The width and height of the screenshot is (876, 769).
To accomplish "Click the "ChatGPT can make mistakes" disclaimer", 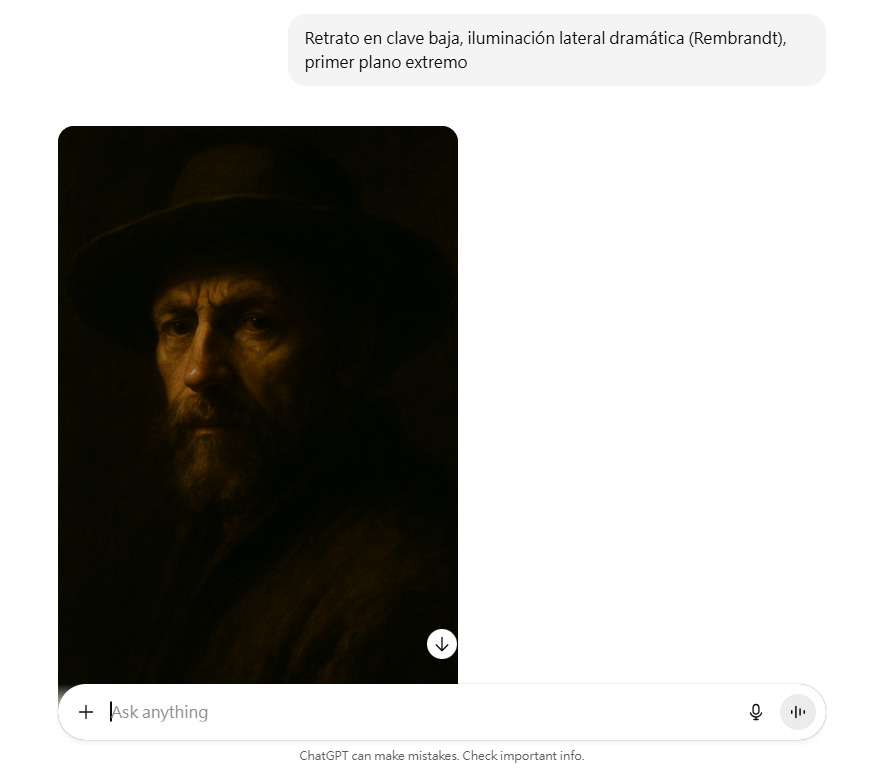I will coord(378,756).
